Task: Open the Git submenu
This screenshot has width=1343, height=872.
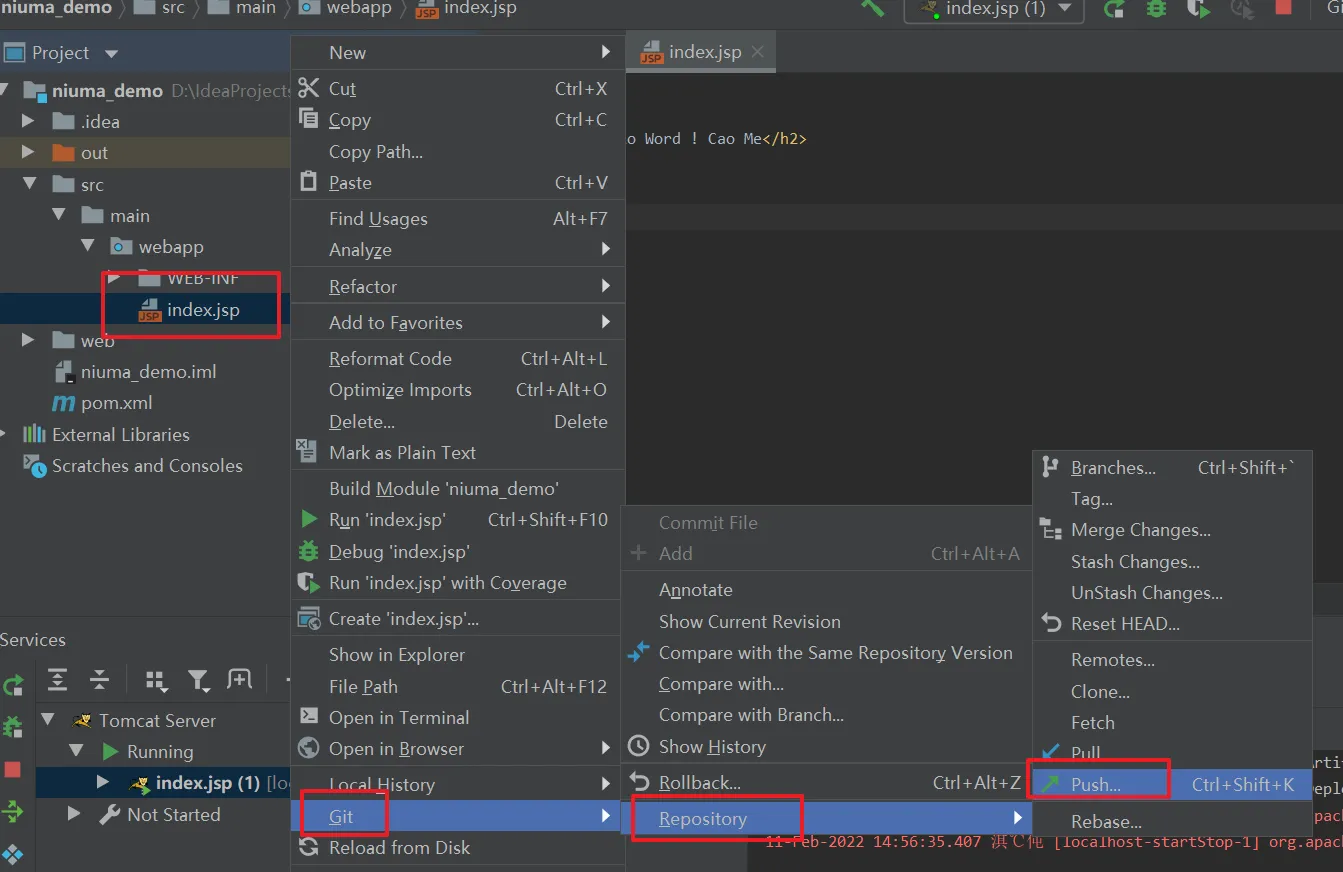Action: (457, 816)
